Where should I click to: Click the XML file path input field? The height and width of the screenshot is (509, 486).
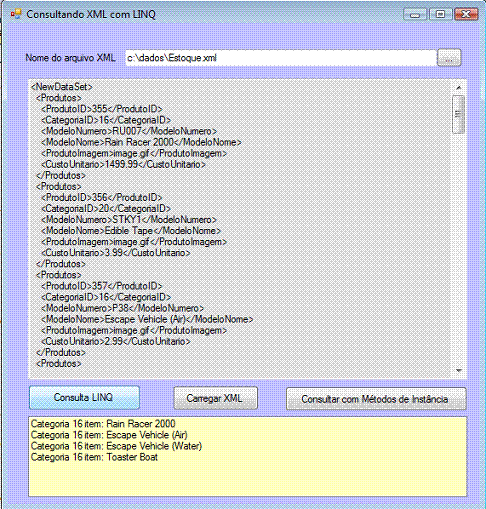tap(281, 58)
